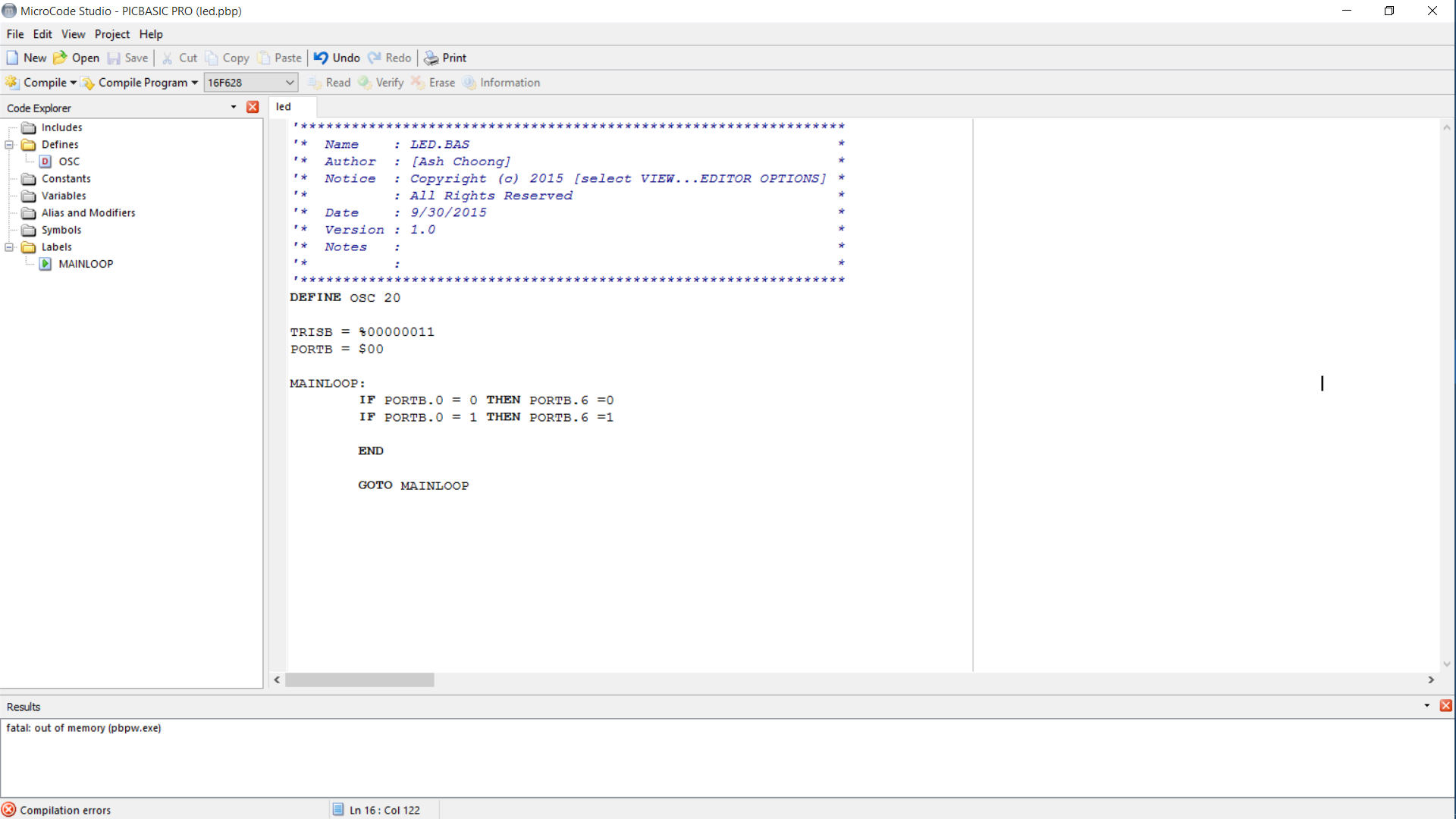
Task: Click the Save button
Action: pos(135,57)
